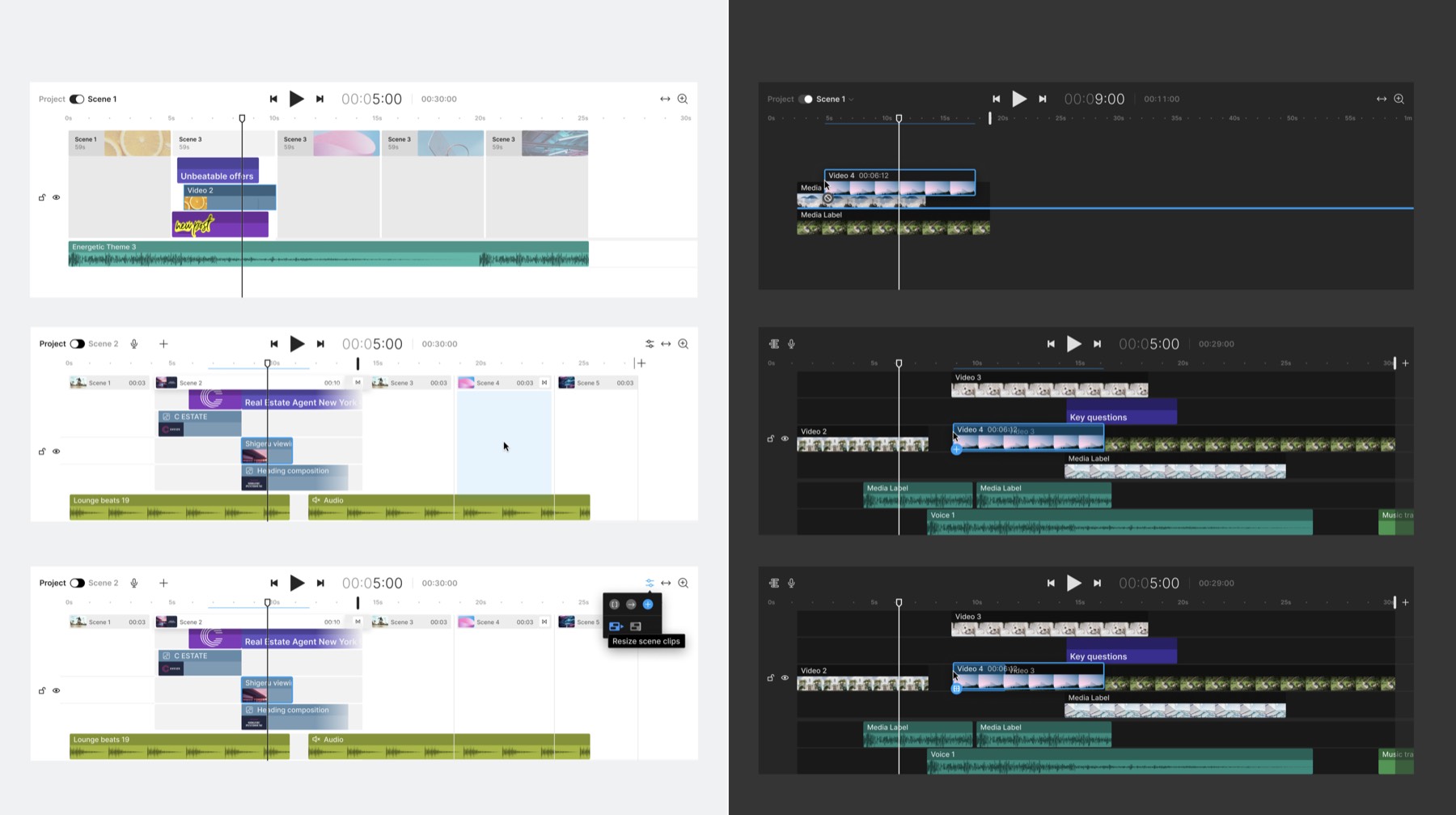This screenshot has height=815, width=1456.
Task: Play the middle-left Scene 2 timeline
Action: pos(298,344)
